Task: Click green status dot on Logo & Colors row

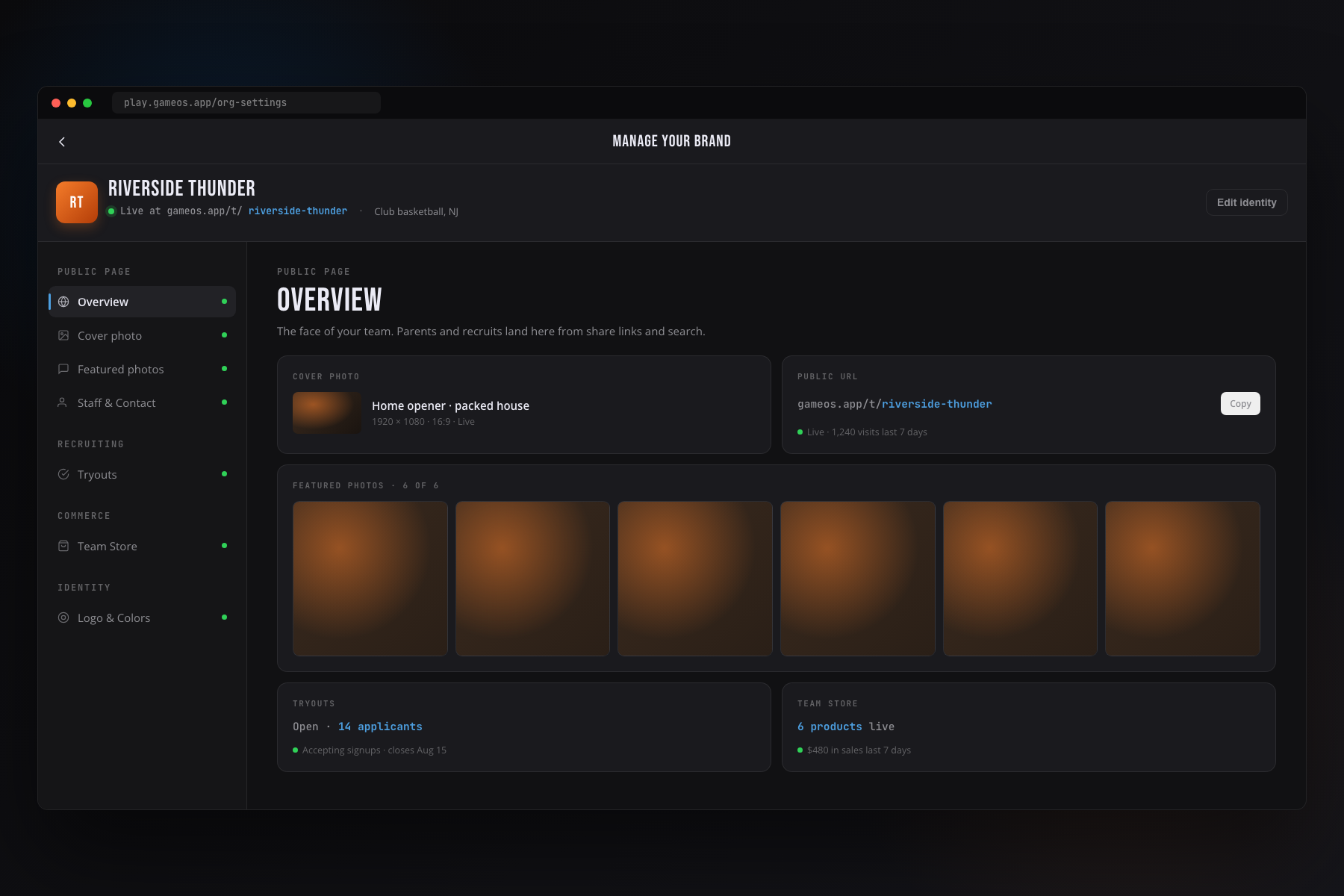Action: (x=224, y=617)
